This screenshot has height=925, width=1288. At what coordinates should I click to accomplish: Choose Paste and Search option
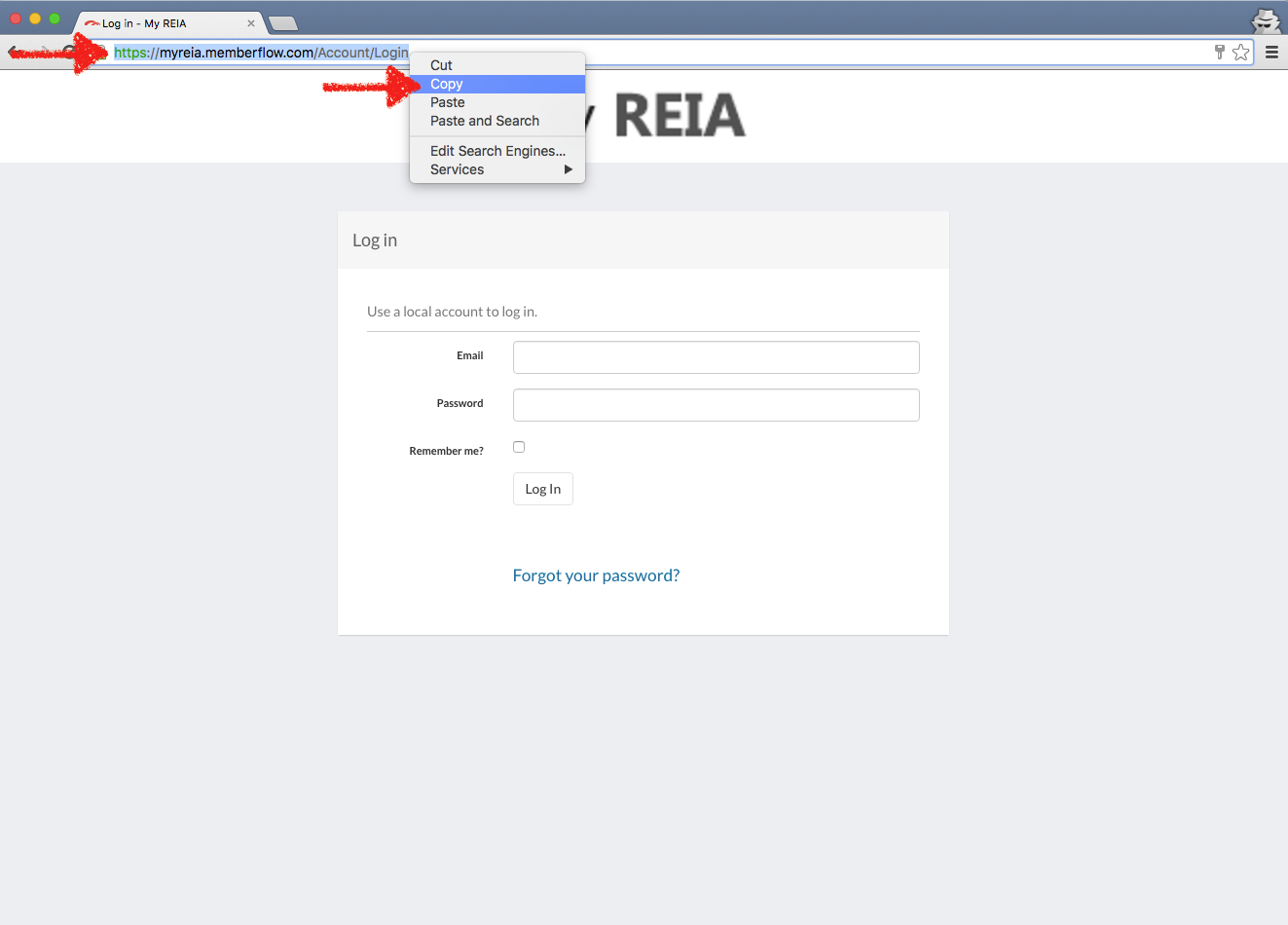point(485,121)
